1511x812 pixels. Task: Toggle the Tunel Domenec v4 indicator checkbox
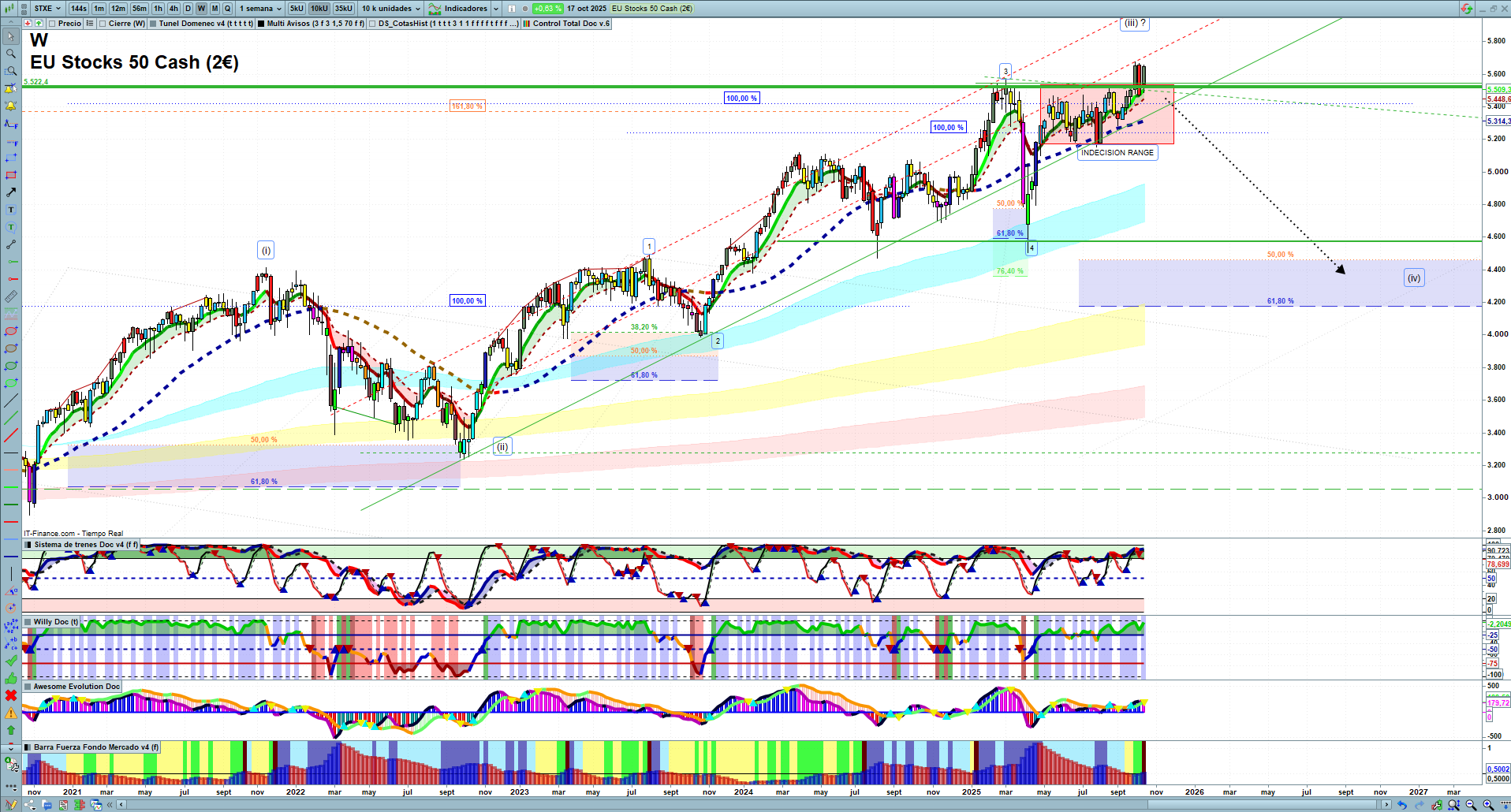point(153,24)
